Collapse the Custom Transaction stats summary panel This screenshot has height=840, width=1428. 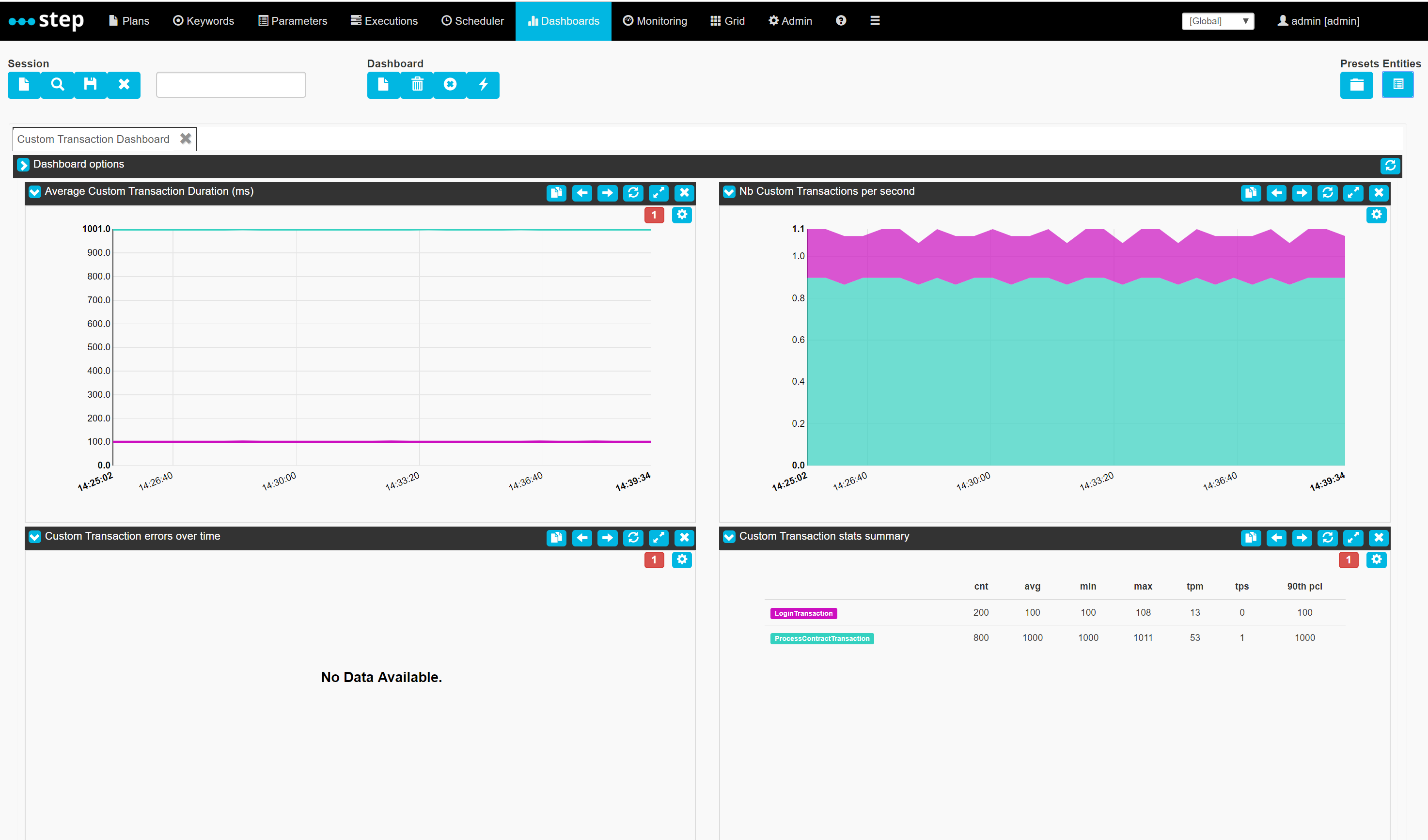729,537
